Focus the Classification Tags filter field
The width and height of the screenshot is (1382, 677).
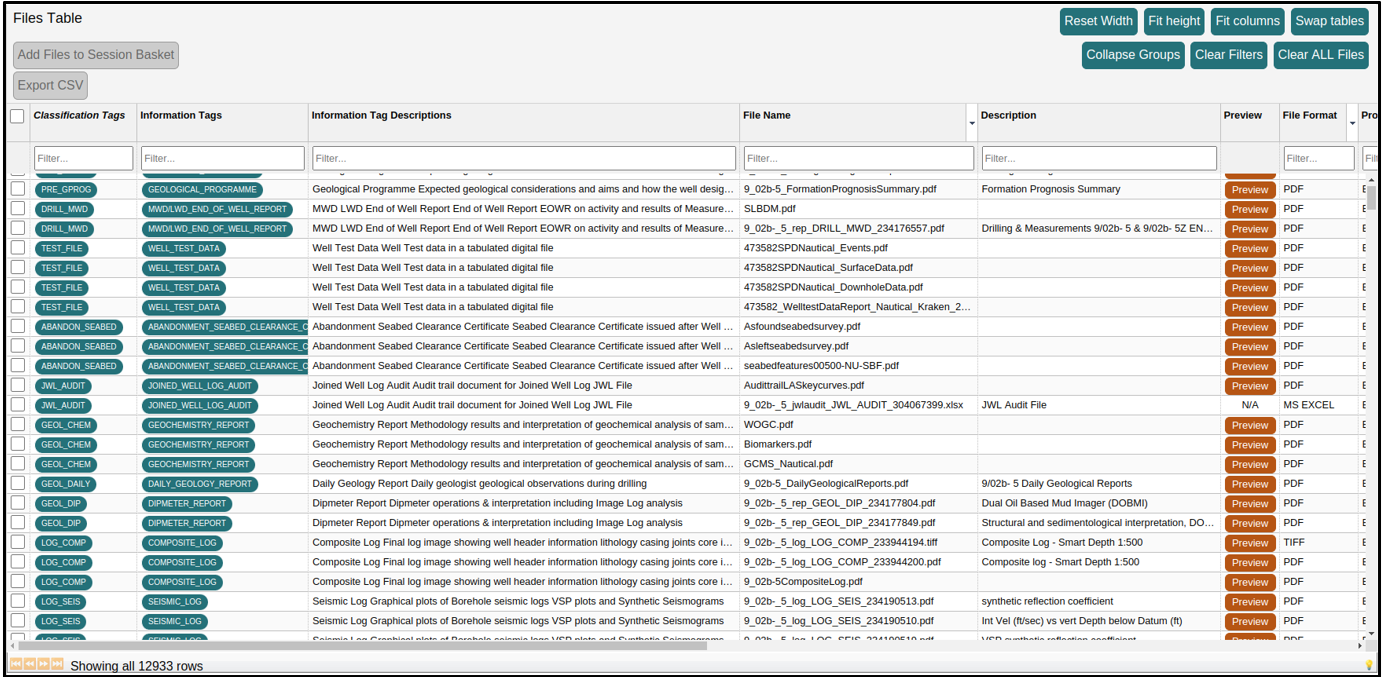(83, 158)
